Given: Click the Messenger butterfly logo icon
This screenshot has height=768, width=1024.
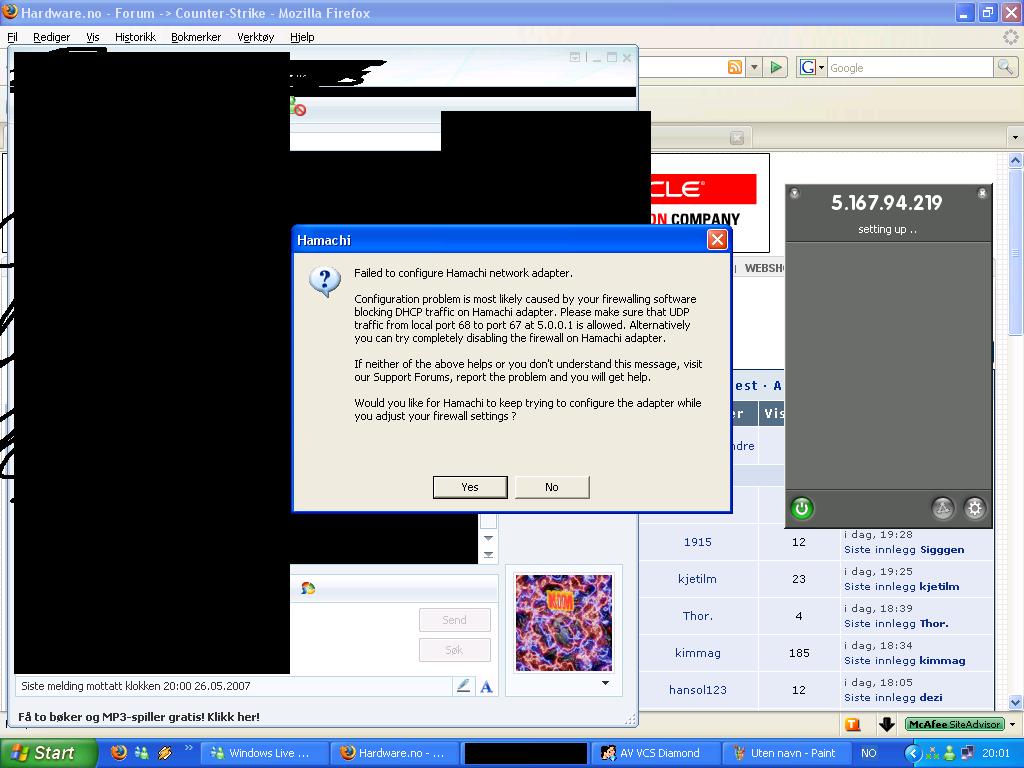Looking at the screenshot, I should coord(308,588).
